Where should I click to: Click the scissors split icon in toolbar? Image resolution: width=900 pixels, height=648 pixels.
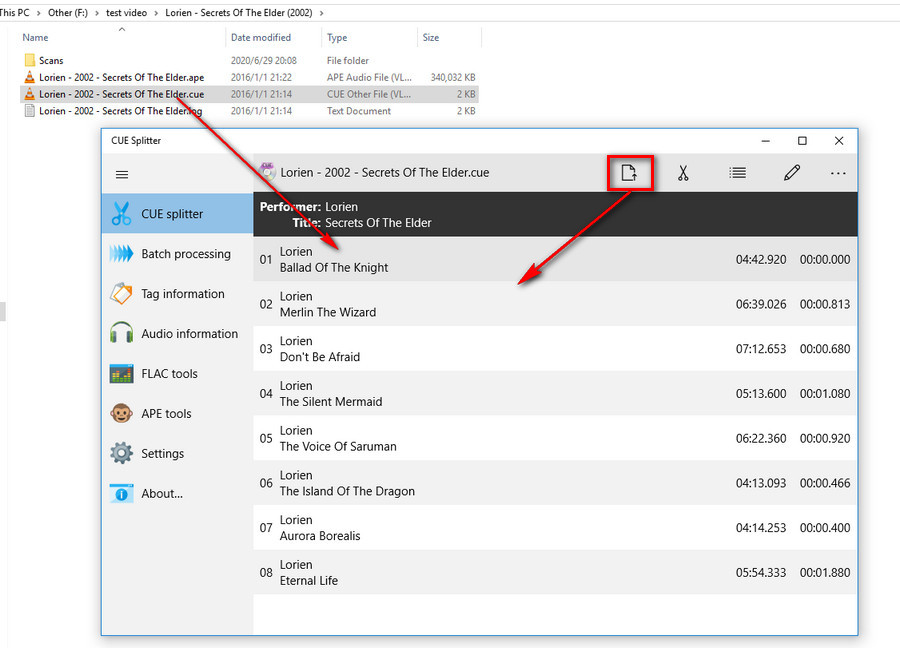point(683,173)
